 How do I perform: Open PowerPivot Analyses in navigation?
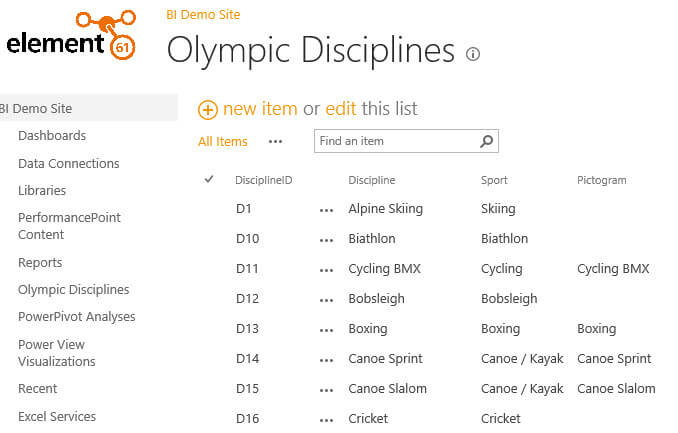tap(77, 317)
